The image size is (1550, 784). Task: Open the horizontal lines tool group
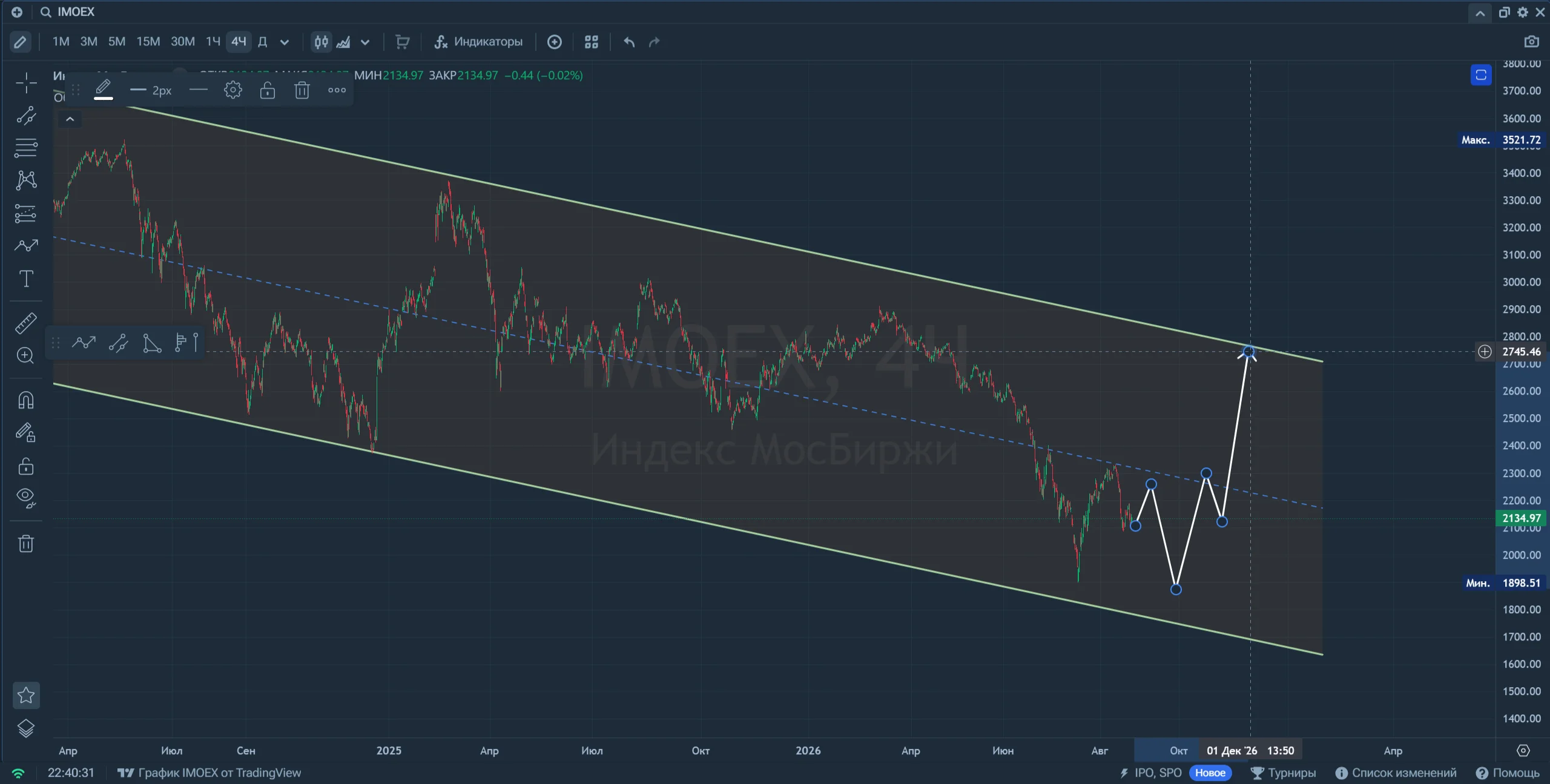coord(26,148)
